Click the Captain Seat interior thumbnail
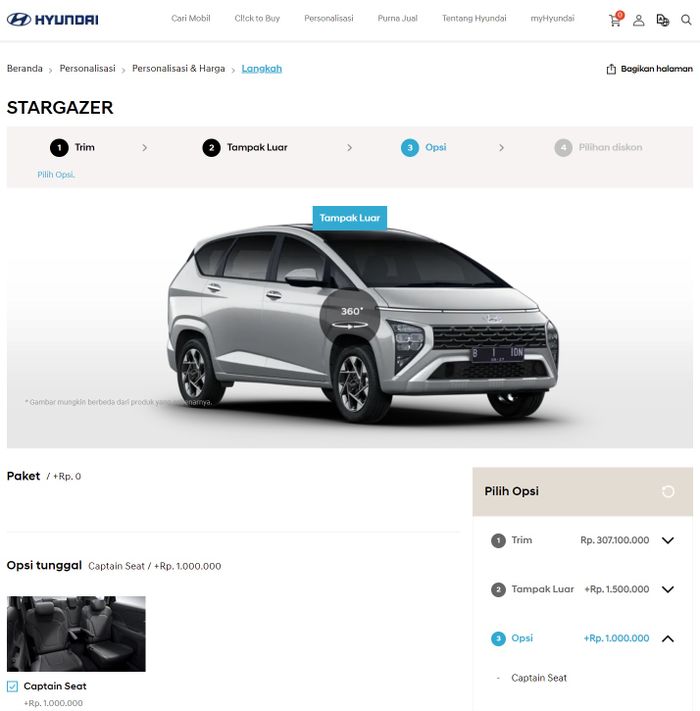Viewport: 700px width, 711px height. tap(76, 633)
